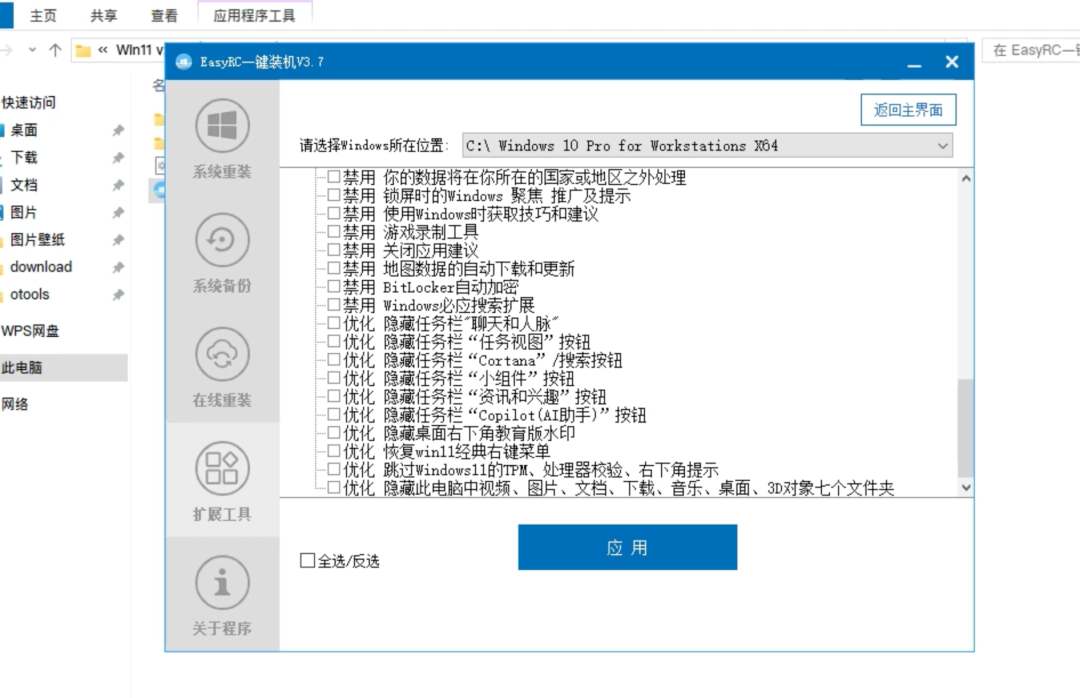Click the EasyRC app logo in title bar

click(x=184, y=62)
